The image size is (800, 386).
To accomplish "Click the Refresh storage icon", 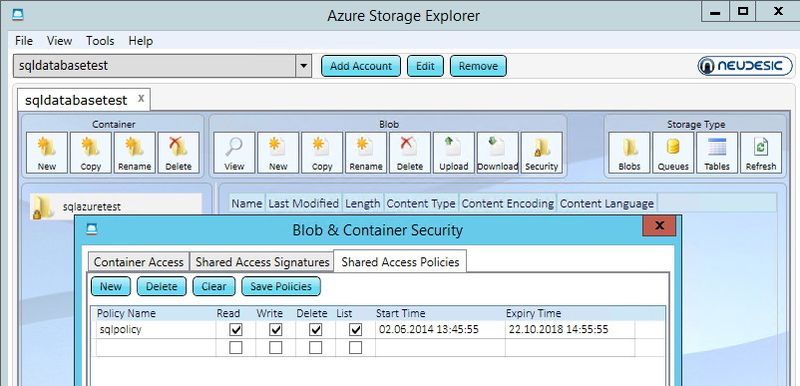I will [x=761, y=153].
